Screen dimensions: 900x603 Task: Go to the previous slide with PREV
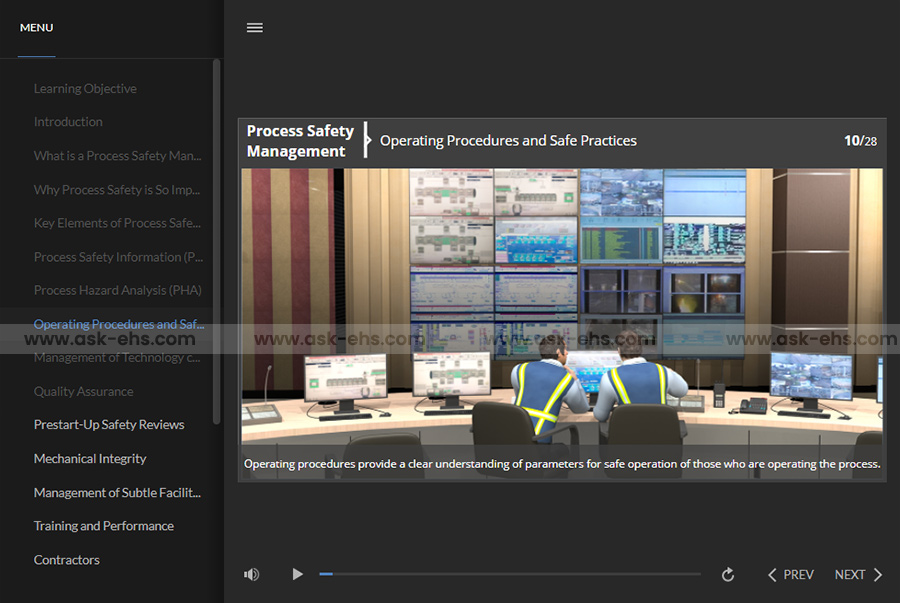pyautogui.click(x=790, y=574)
